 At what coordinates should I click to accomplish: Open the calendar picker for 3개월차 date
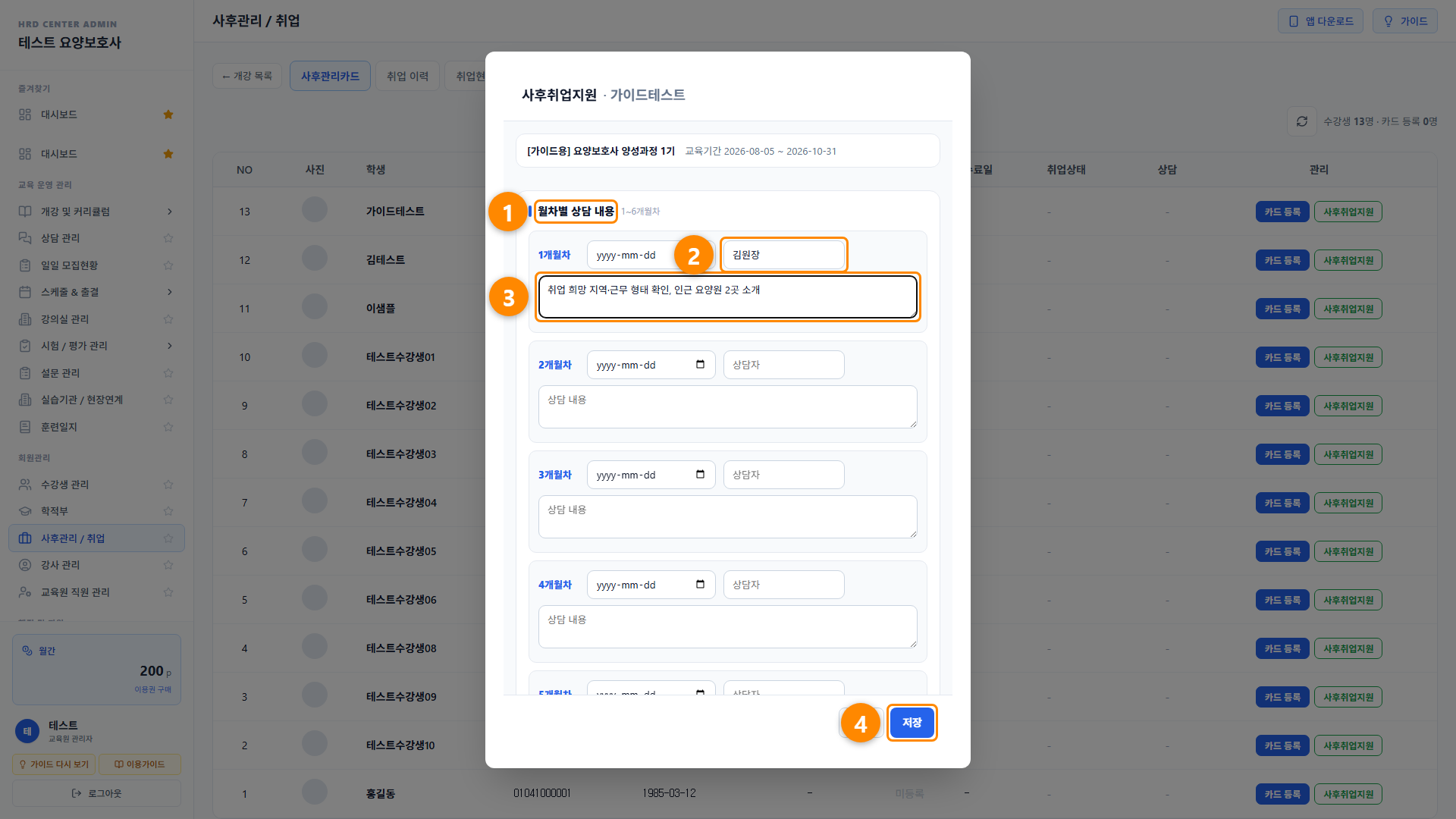tap(700, 475)
